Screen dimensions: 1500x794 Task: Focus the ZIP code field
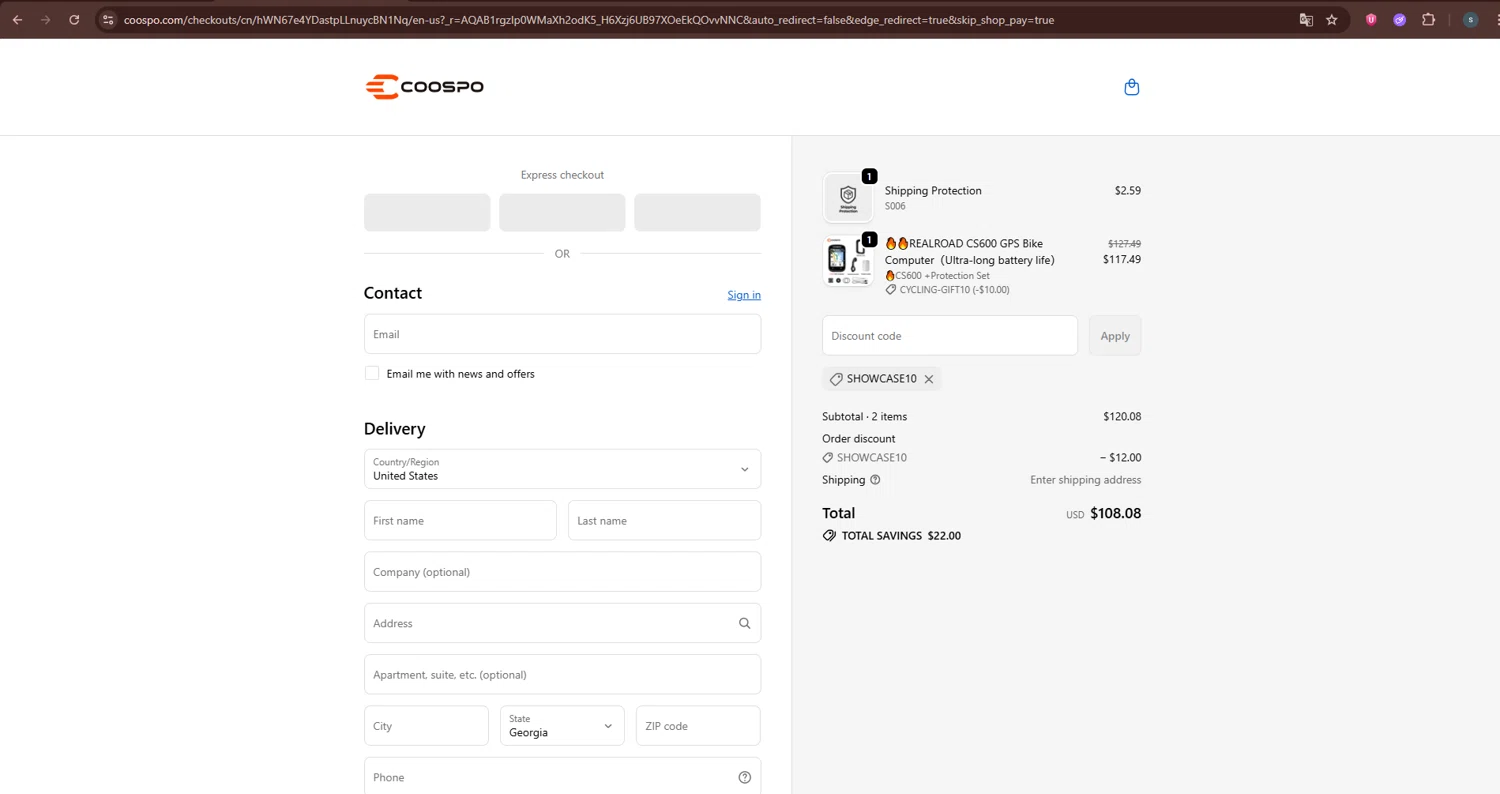coord(698,726)
